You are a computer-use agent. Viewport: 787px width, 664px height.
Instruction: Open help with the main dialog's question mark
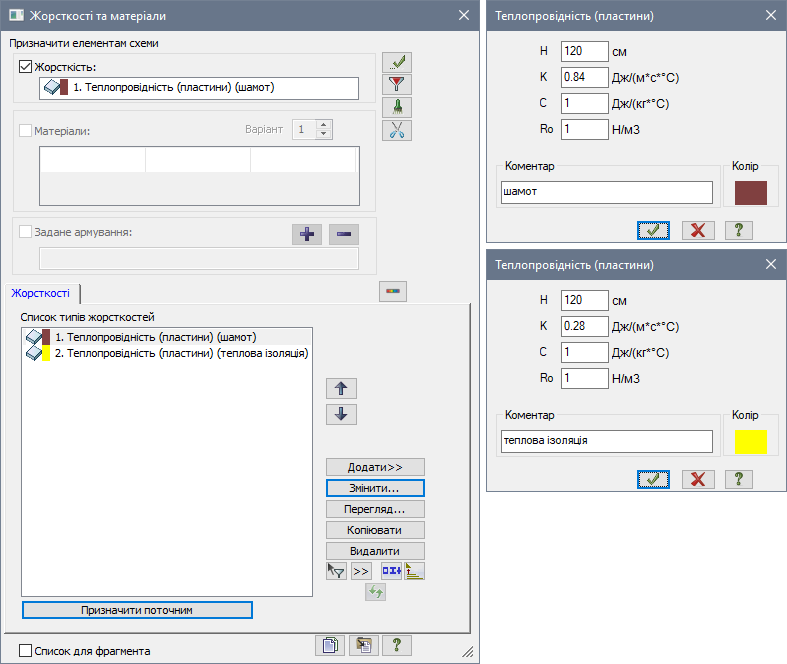(x=396, y=646)
